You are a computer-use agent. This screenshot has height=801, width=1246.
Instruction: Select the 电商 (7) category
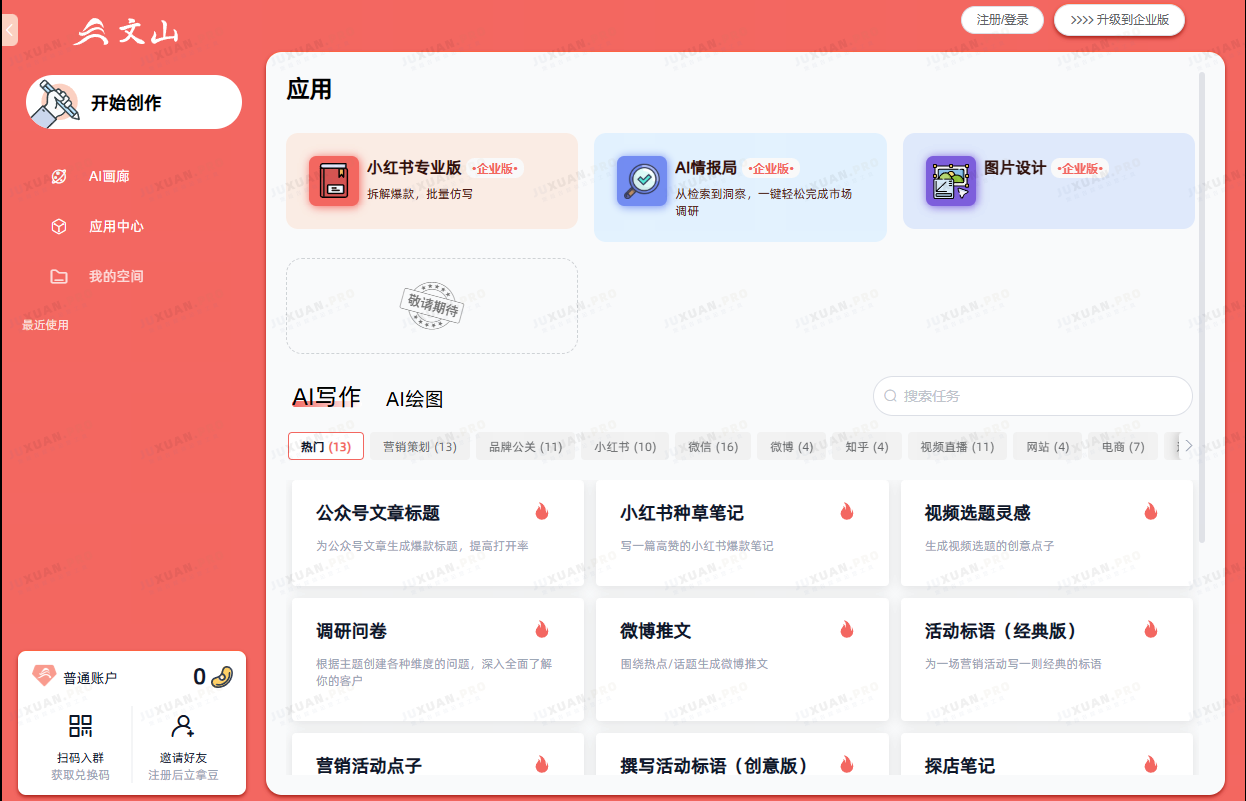pos(1123,446)
